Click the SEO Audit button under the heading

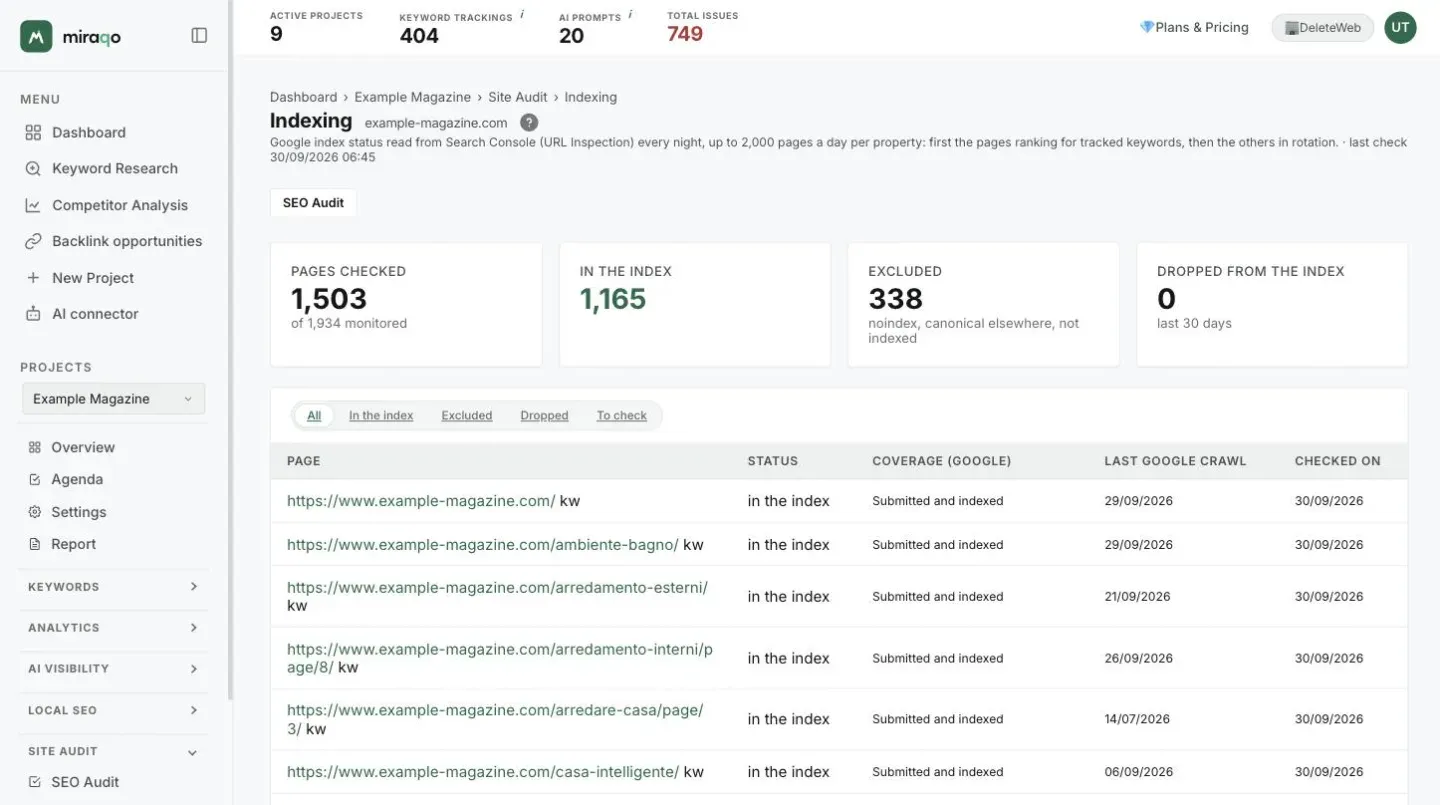(313, 202)
